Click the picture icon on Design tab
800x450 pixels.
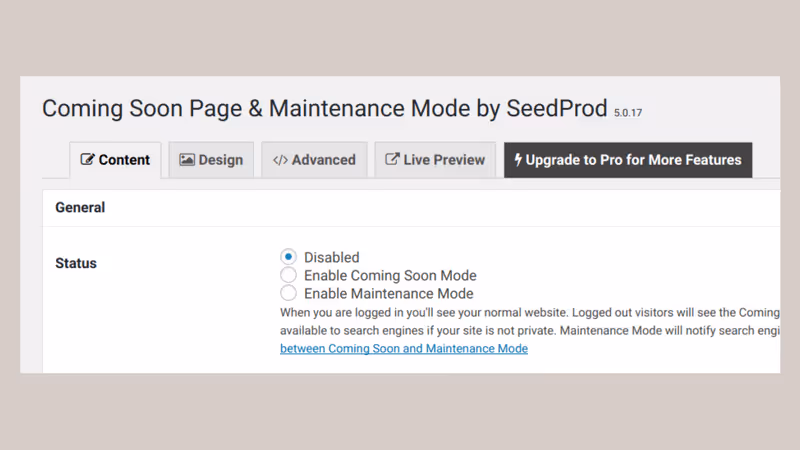[187, 160]
